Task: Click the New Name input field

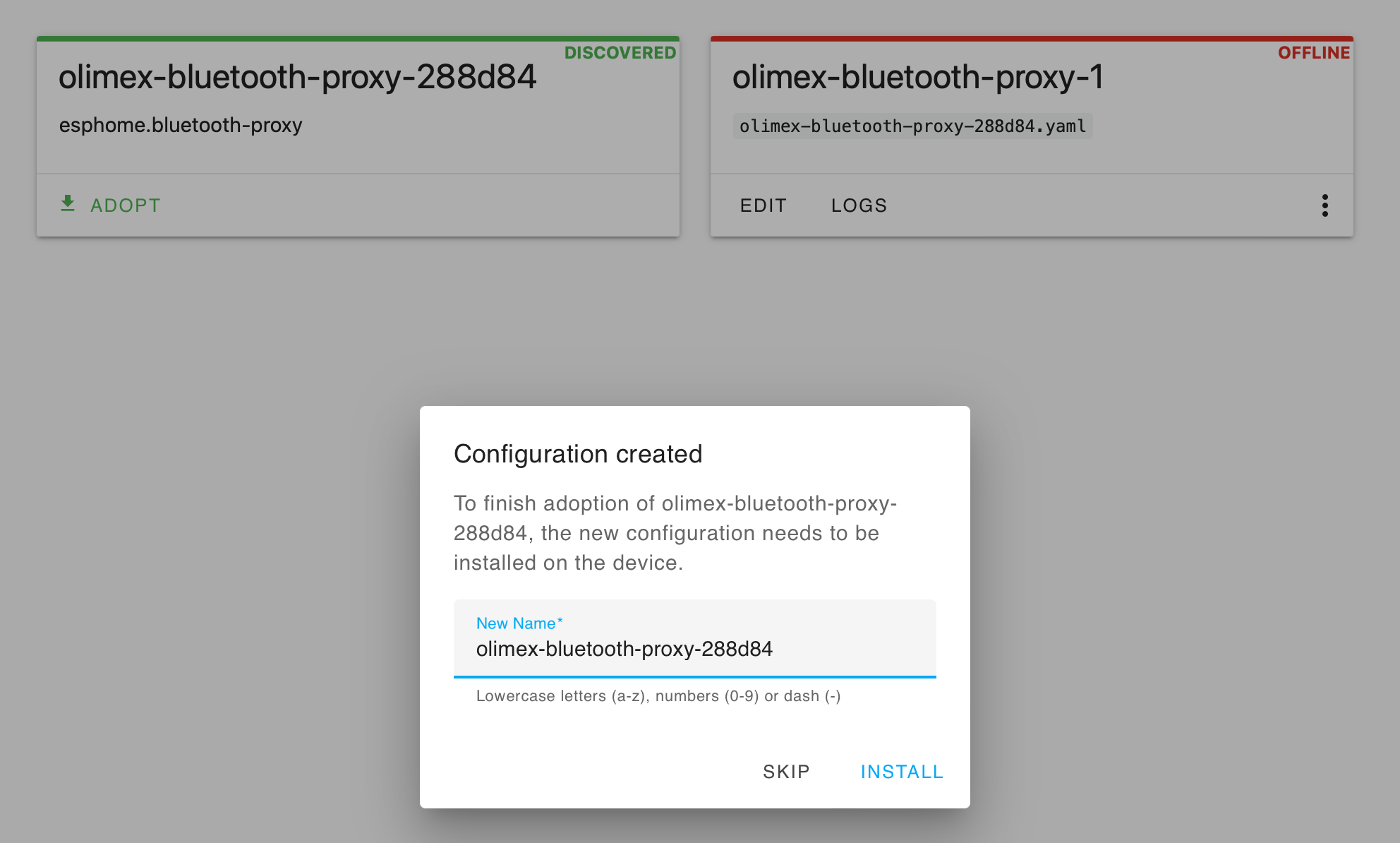Action: point(694,648)
